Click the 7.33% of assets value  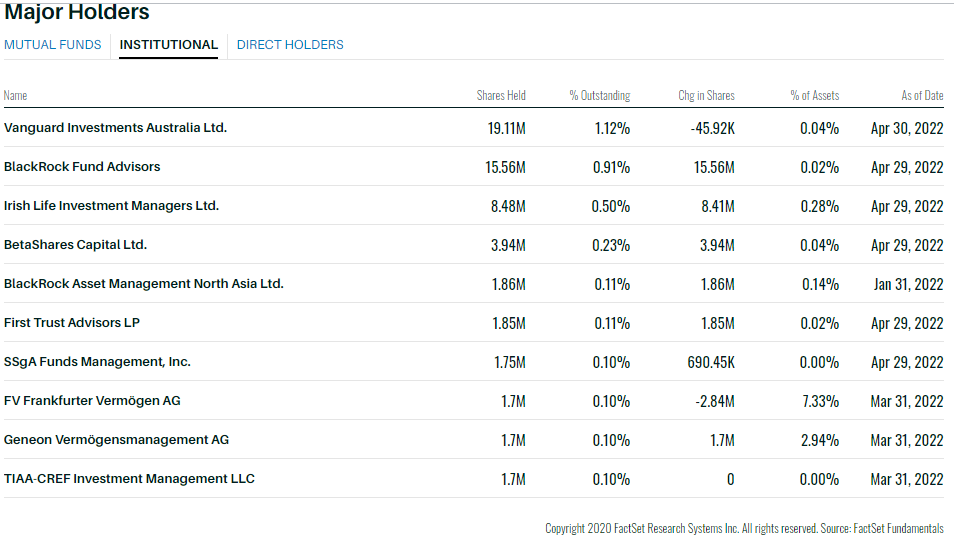pos(821,401)
